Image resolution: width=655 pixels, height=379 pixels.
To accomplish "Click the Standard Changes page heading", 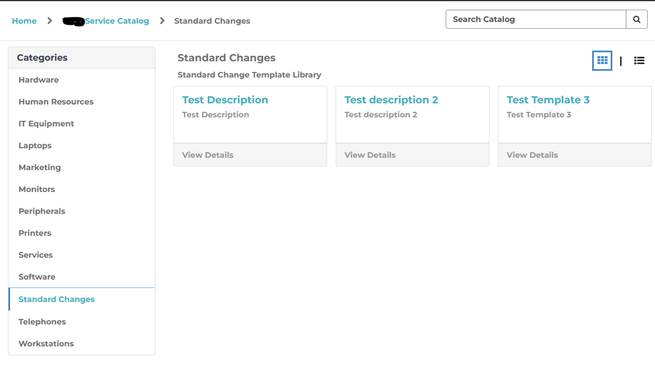I will coord(226,58).
